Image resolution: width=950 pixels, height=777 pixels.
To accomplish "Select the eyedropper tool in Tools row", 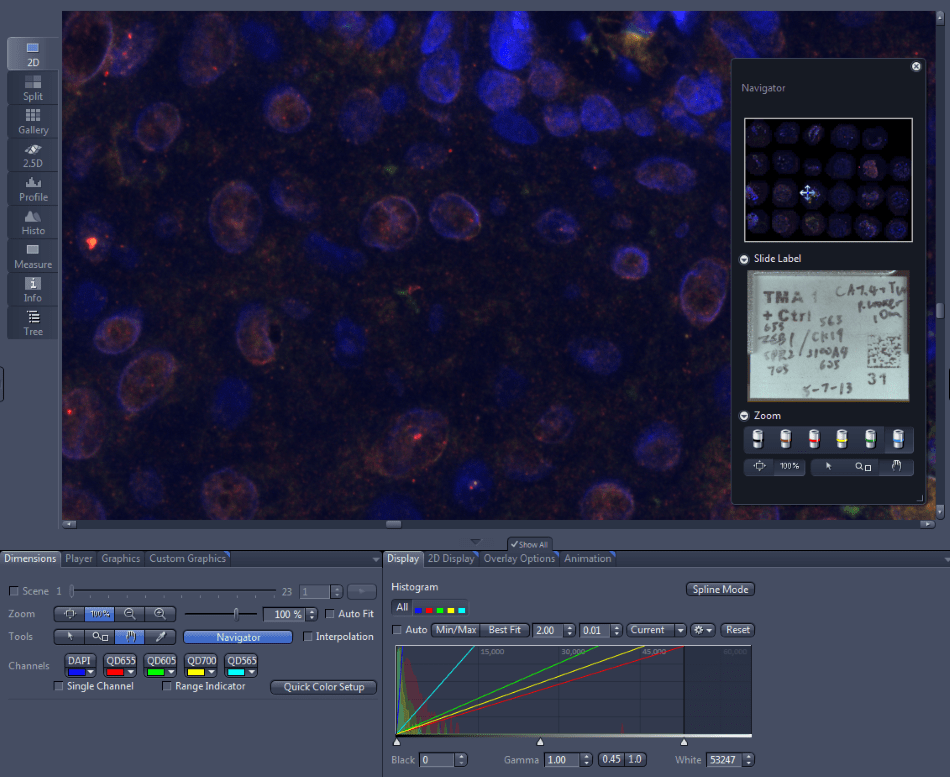I will [x=161, y=637].
